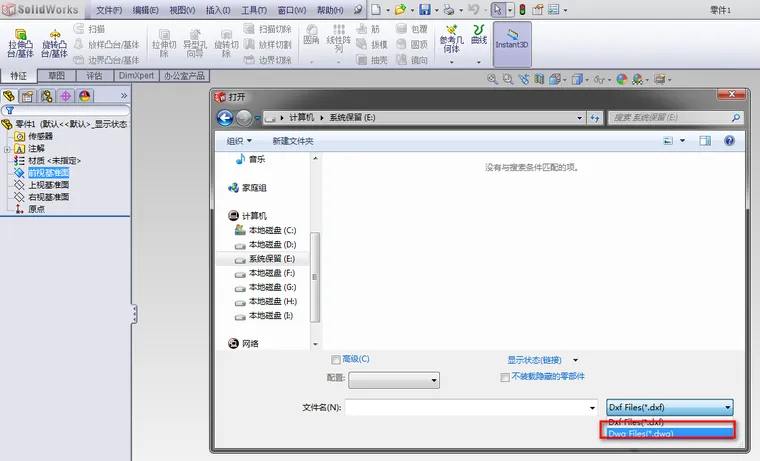
Task: Switch to the 草图 tab
Action: [57, 76]
